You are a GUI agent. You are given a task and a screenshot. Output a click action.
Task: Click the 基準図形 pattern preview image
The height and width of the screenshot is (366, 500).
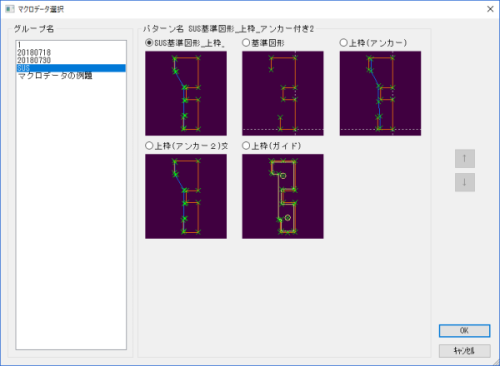[x=283, y=93]
